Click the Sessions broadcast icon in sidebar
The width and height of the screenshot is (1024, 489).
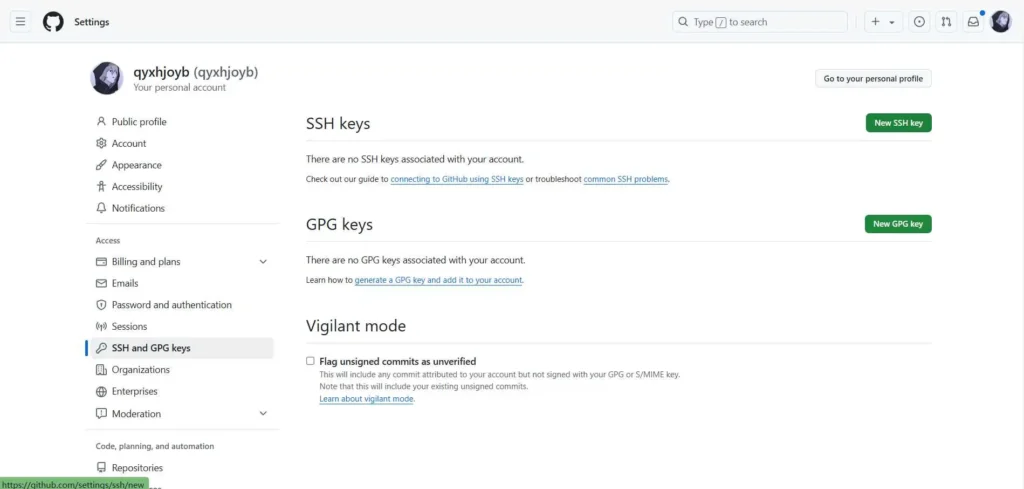click(101, 327)
